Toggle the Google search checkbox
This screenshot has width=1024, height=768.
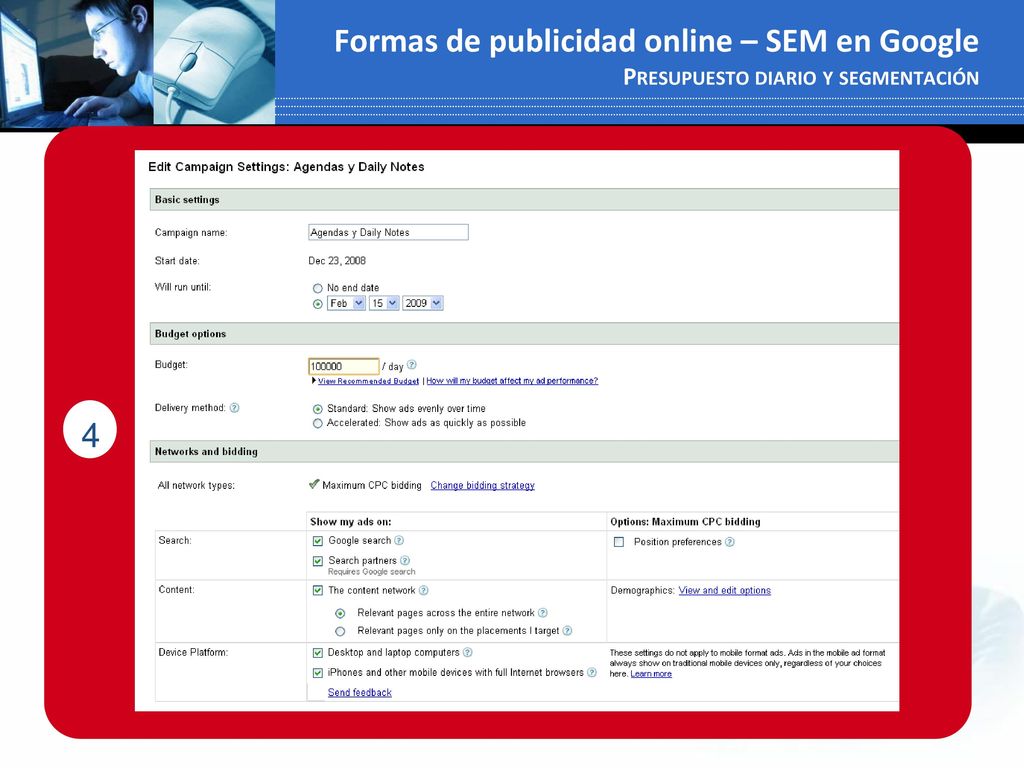pyautogui.click(x=318, y=541)
